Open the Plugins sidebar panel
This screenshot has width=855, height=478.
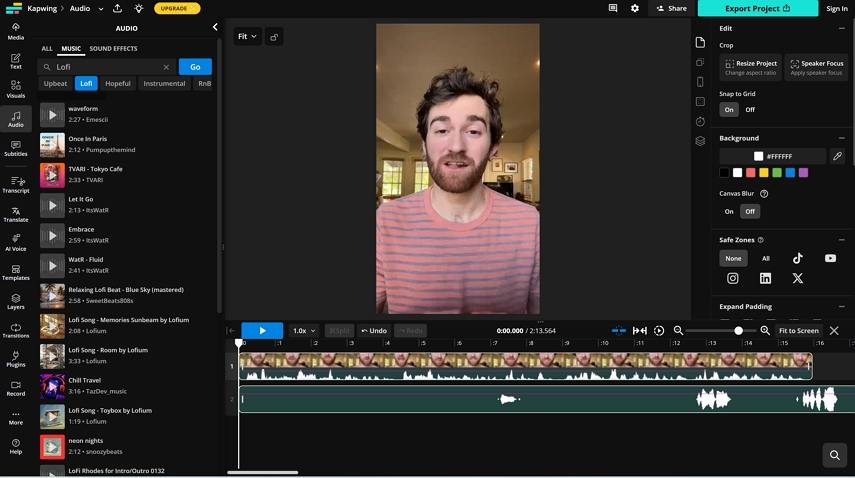click(x=15, y=359)
